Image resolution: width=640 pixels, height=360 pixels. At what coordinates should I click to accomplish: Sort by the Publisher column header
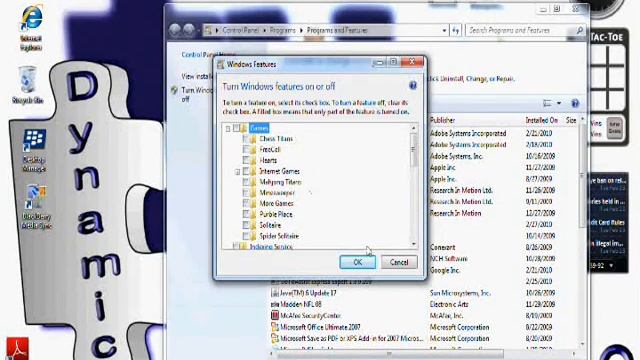click(x=442, y=120)
